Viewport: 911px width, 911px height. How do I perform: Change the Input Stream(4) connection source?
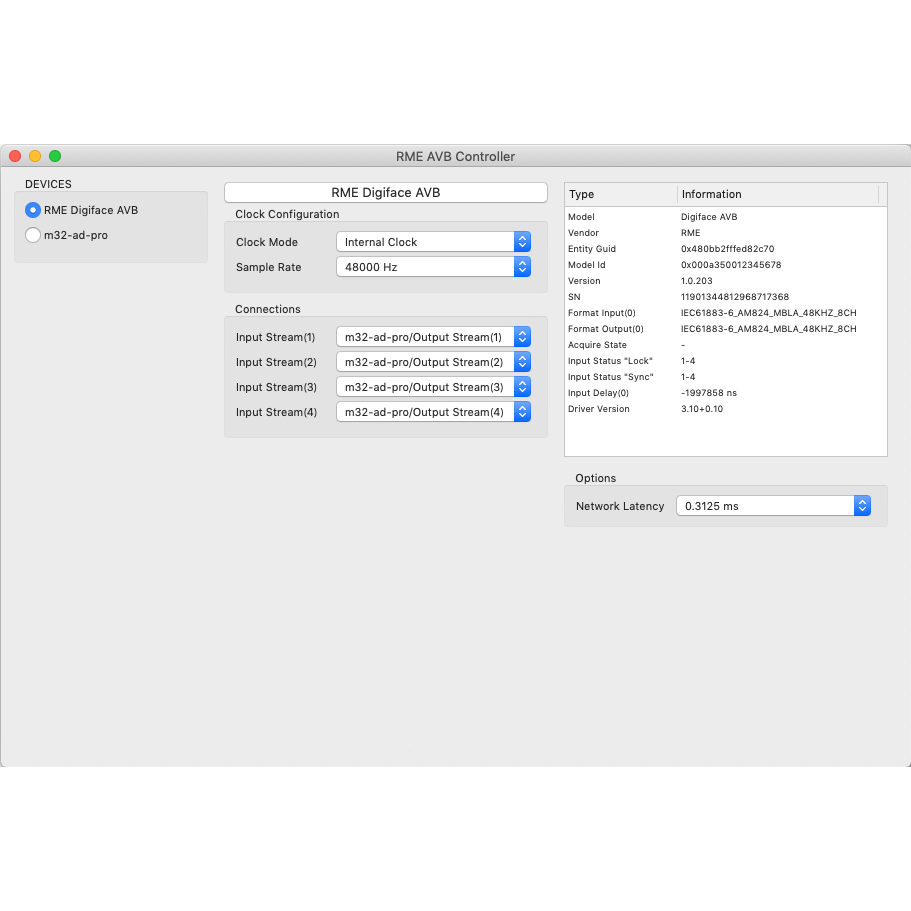433,412
